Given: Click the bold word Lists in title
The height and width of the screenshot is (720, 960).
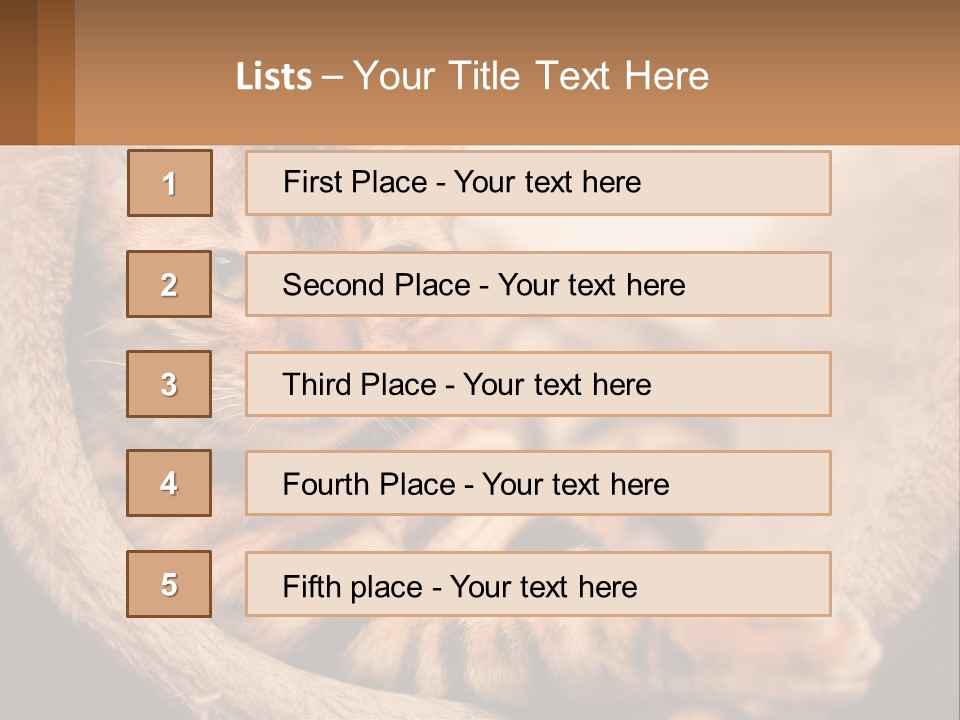Looking at the screenshot, I should pyautogui.click(x=274, y=76).
